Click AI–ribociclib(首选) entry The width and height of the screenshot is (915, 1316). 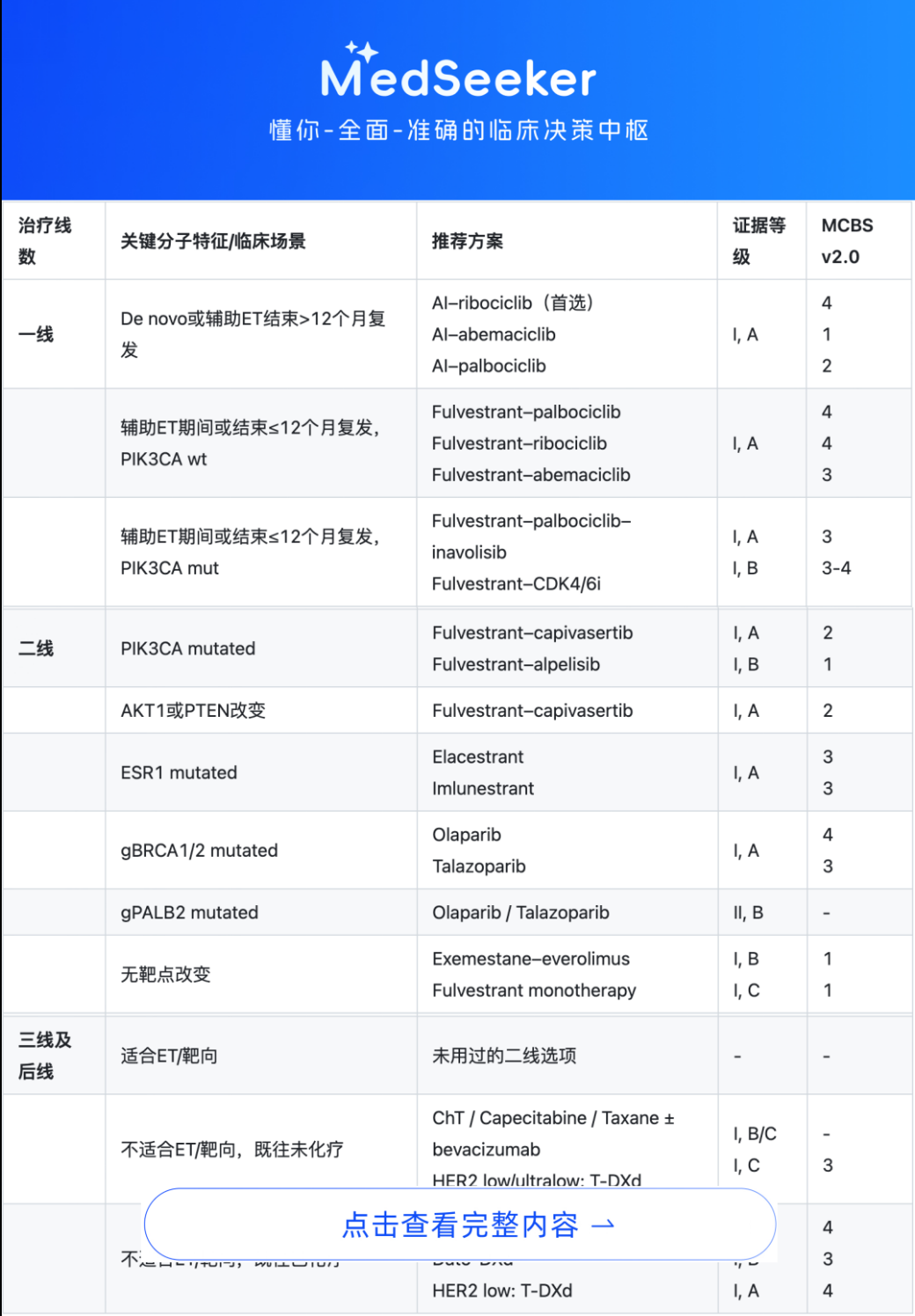point(514,303)
